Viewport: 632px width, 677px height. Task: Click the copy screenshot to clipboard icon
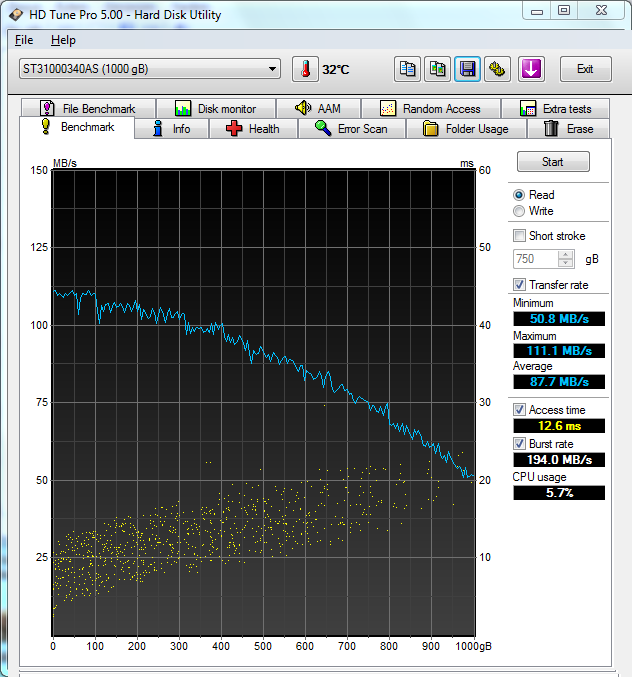437,69
